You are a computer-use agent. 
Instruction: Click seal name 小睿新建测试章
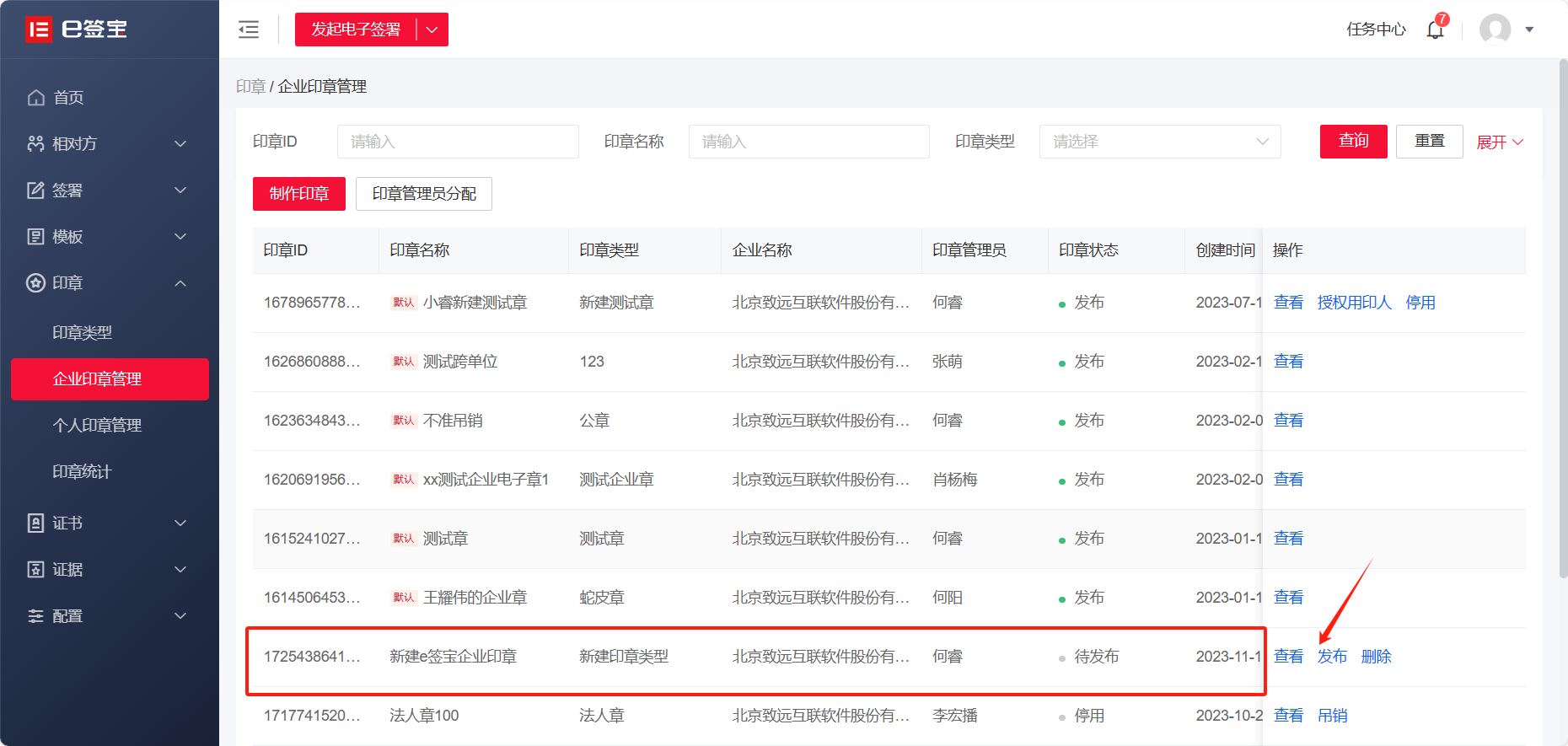[475, 303]
